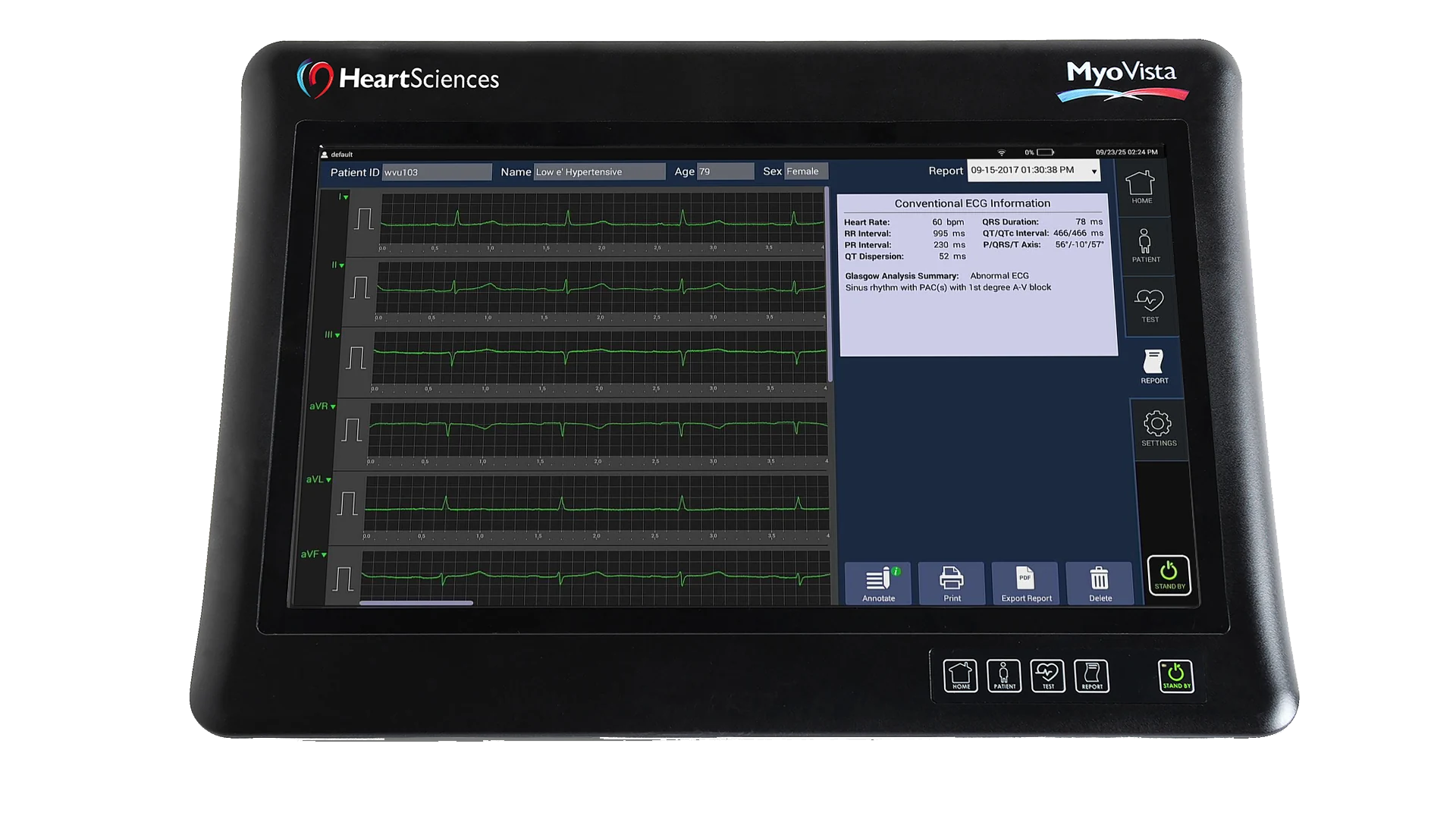
Task: Click calibration pulse icon on aVF
Action: pos(343,579)
